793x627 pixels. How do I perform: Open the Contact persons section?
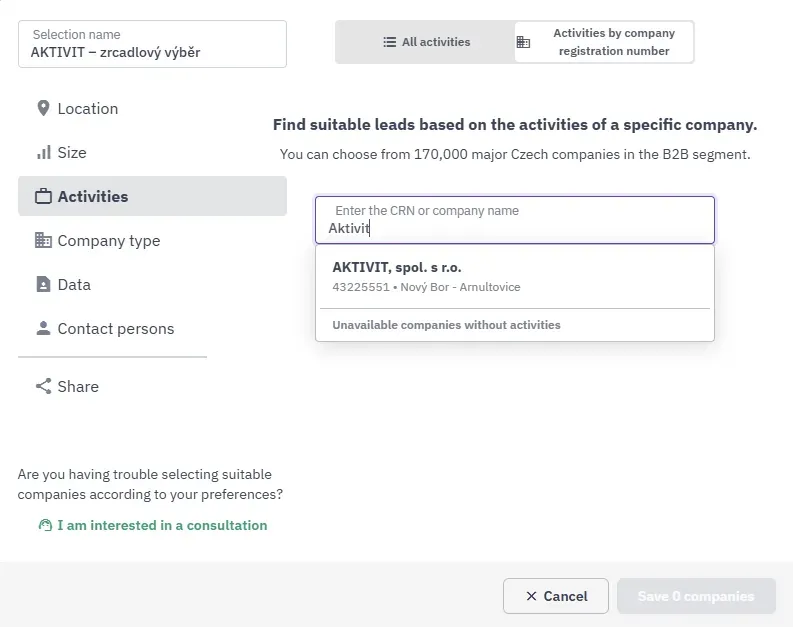click(152, 328)
